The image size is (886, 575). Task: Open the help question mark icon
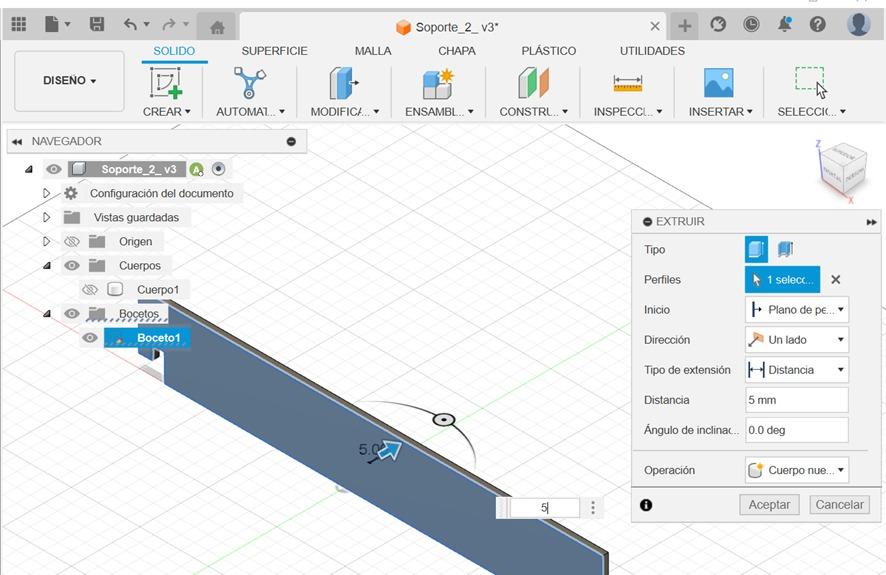click(x=818, y=24)
